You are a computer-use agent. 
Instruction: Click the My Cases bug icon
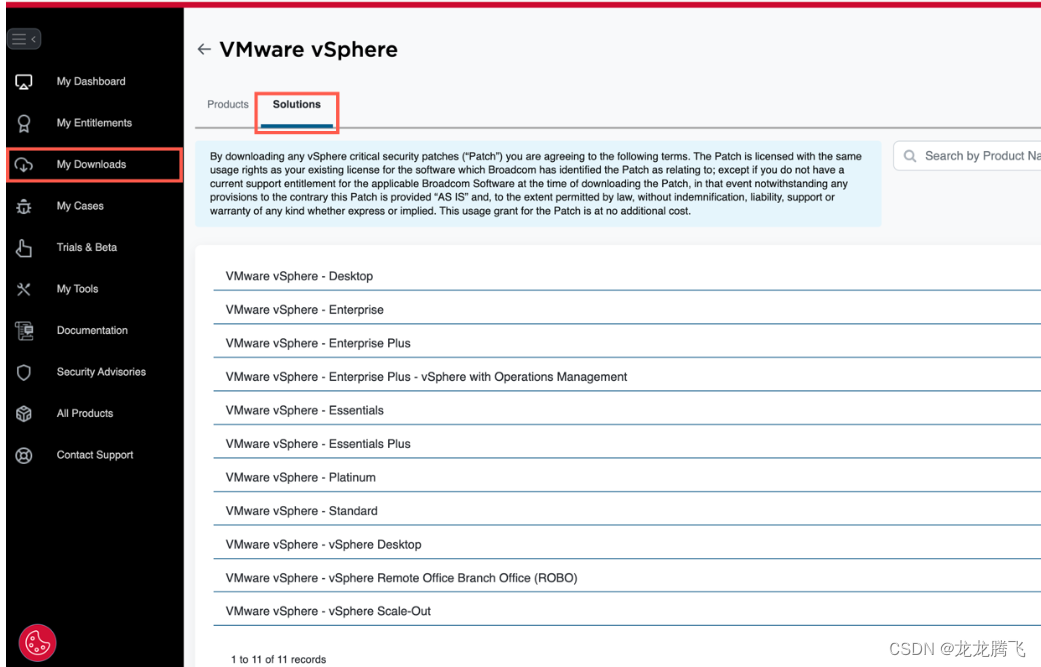click(24, 206)
